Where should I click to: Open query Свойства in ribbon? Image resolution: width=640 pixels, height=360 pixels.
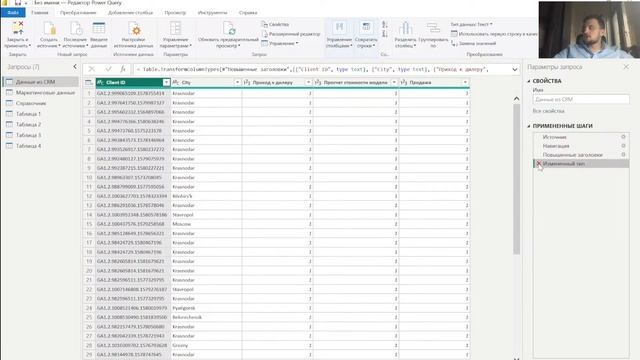tap(275, 24)
